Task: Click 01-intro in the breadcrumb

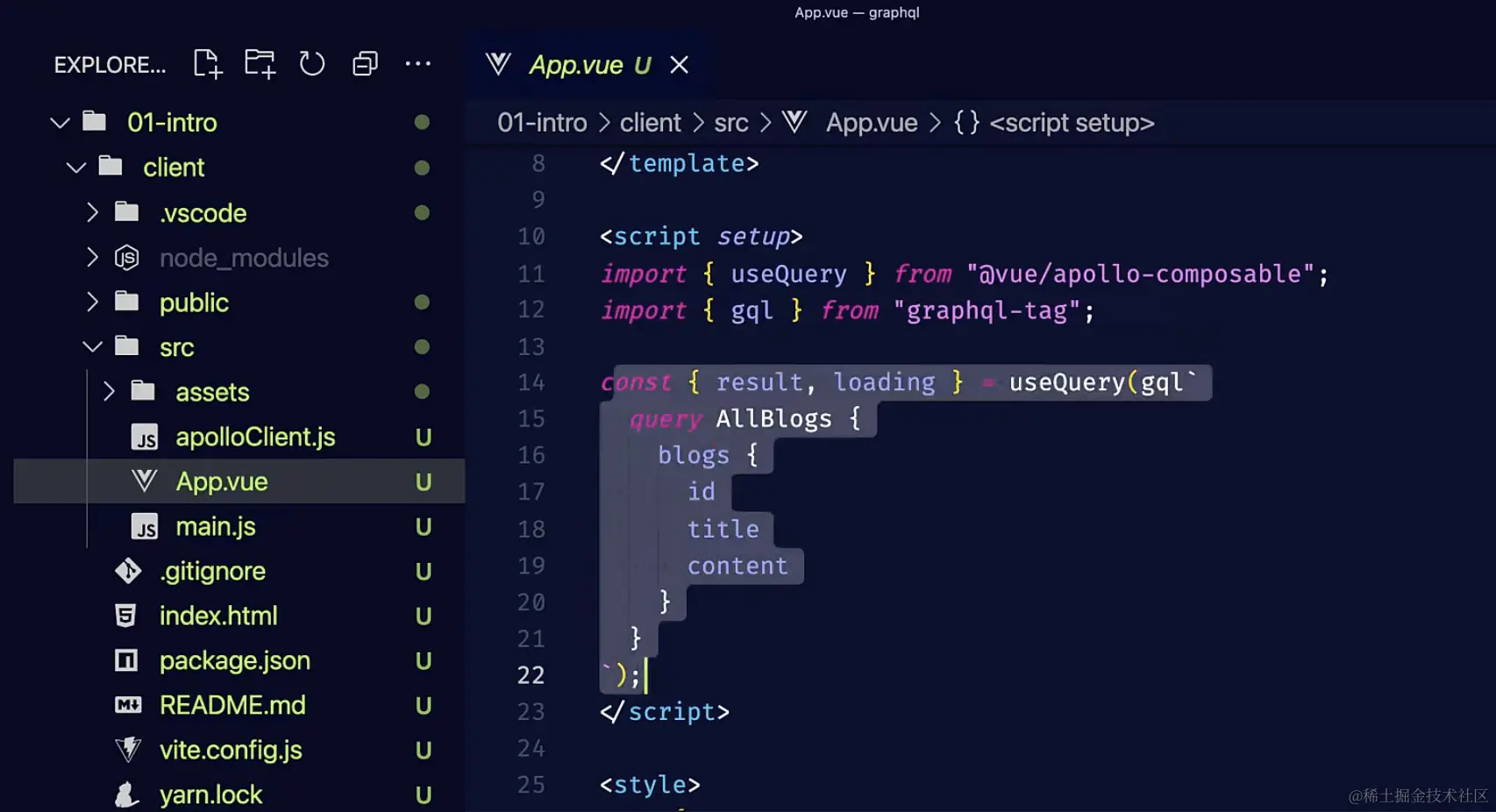Action: pos(542,123)
